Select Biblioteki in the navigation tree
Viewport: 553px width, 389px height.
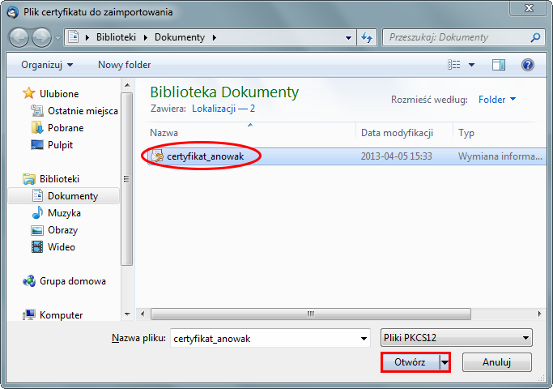[59, 179]
